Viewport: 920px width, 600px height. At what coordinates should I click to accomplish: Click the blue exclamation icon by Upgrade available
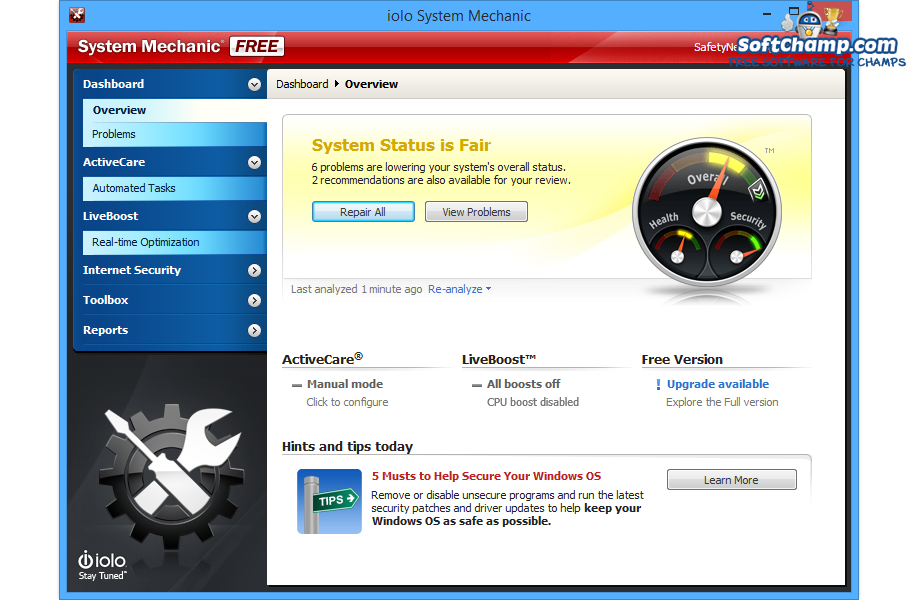coord(658,384)
